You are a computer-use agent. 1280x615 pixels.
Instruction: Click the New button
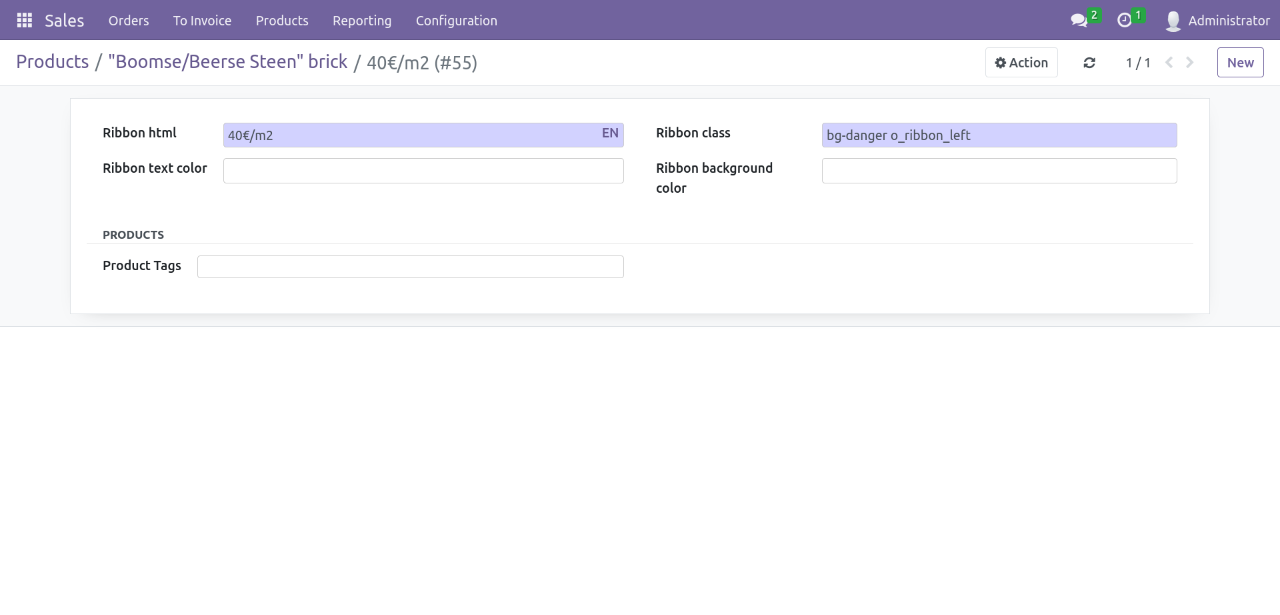coord(1240,63)
